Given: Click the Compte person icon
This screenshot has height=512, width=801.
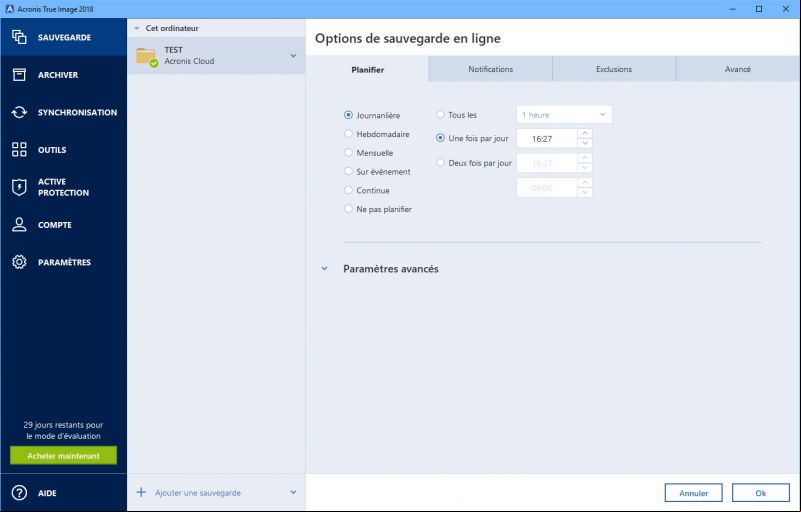Looking at the screenshot, I should (19, 224).
